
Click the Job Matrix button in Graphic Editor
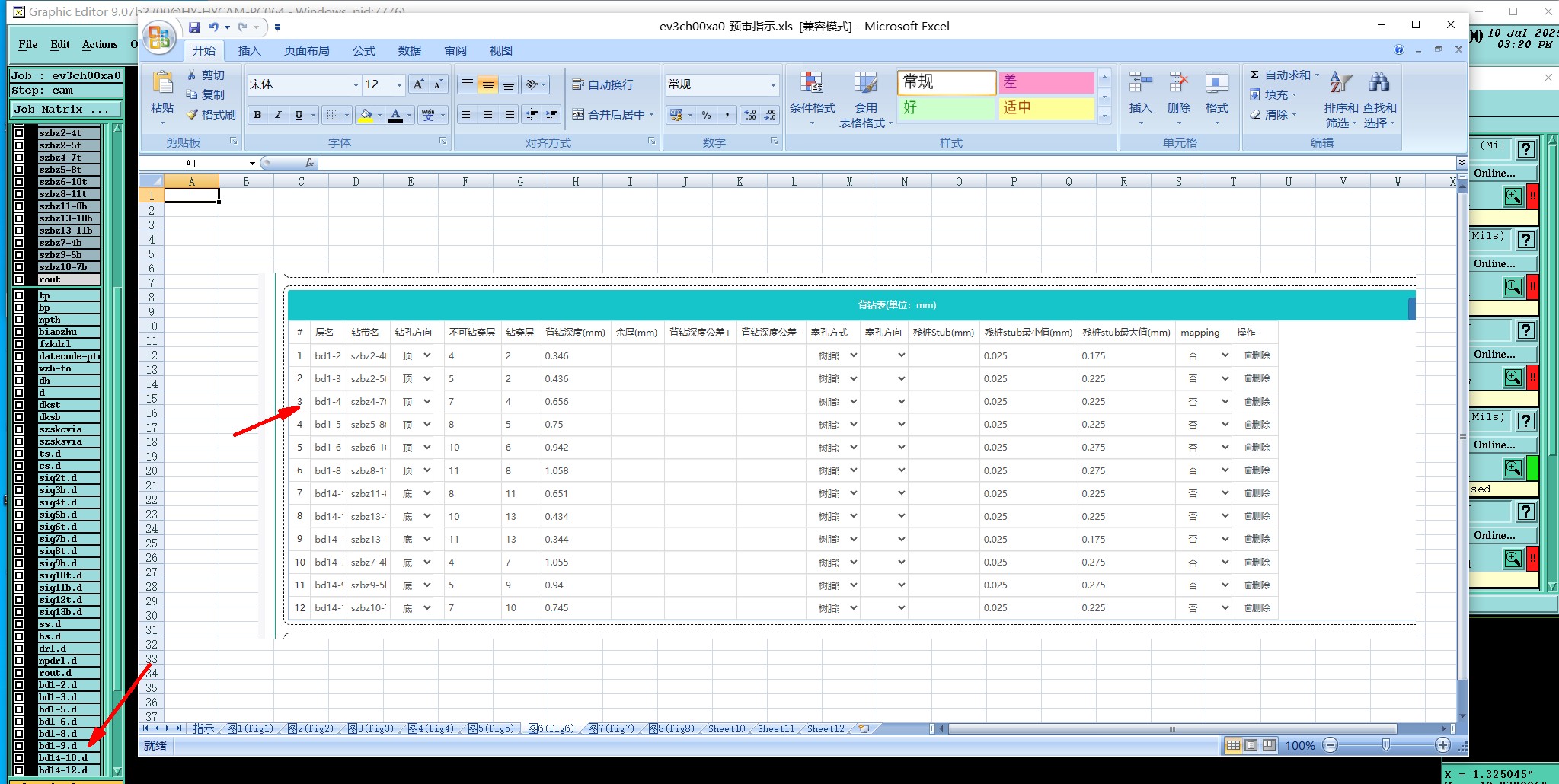[65, 110]
